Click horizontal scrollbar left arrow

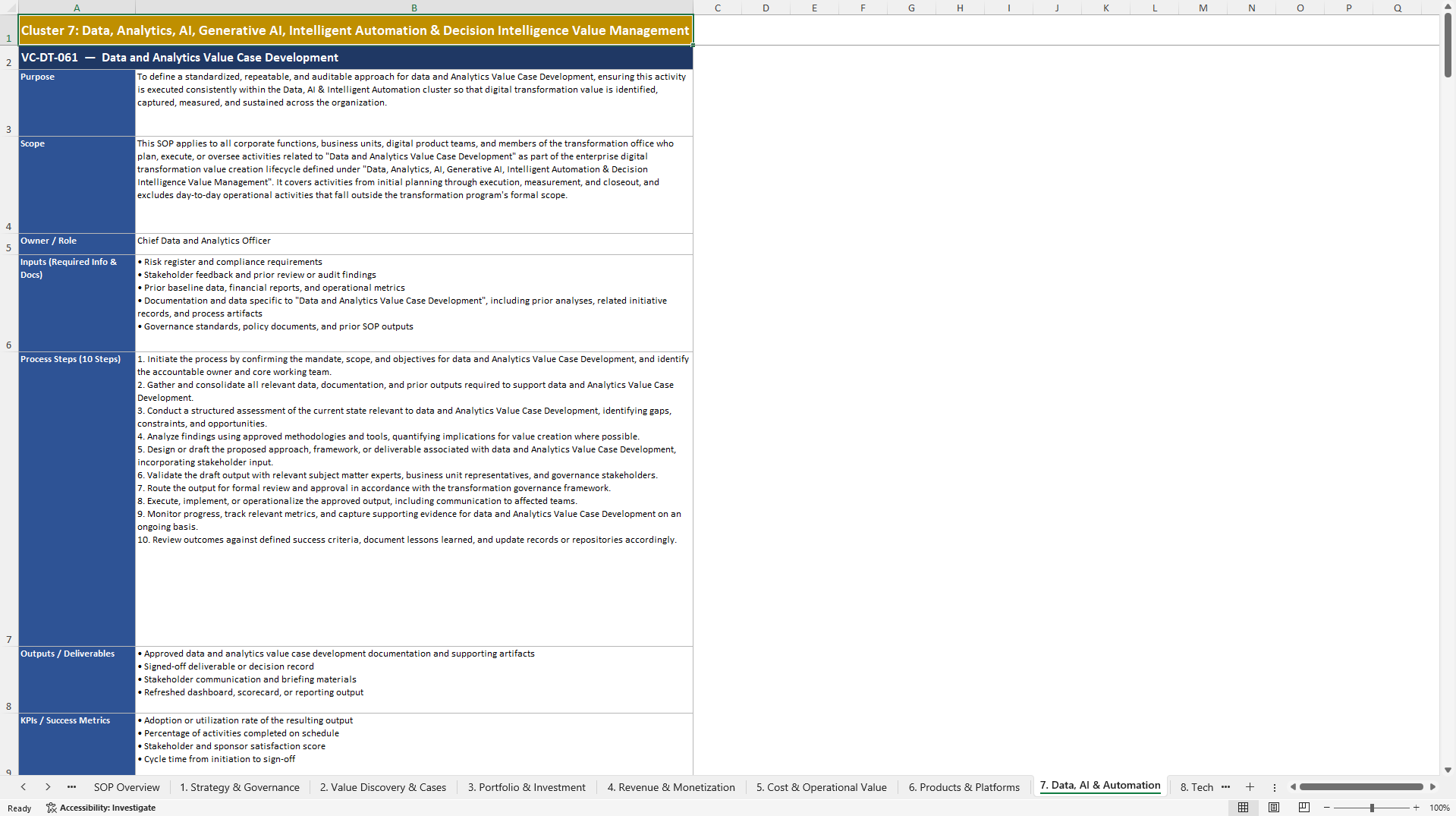coord(1293,787)
